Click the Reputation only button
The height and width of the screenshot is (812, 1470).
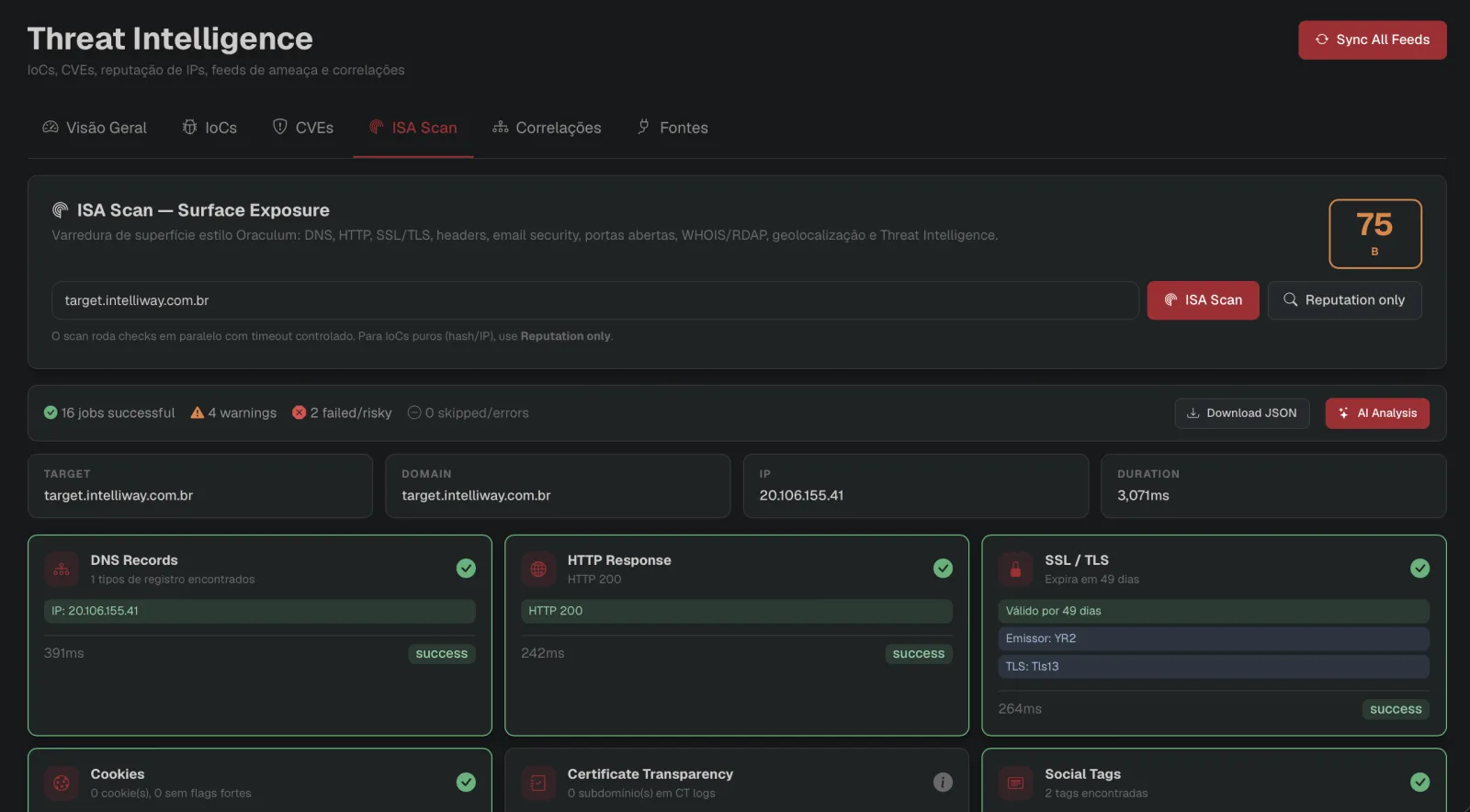(x=1344, y=300)
